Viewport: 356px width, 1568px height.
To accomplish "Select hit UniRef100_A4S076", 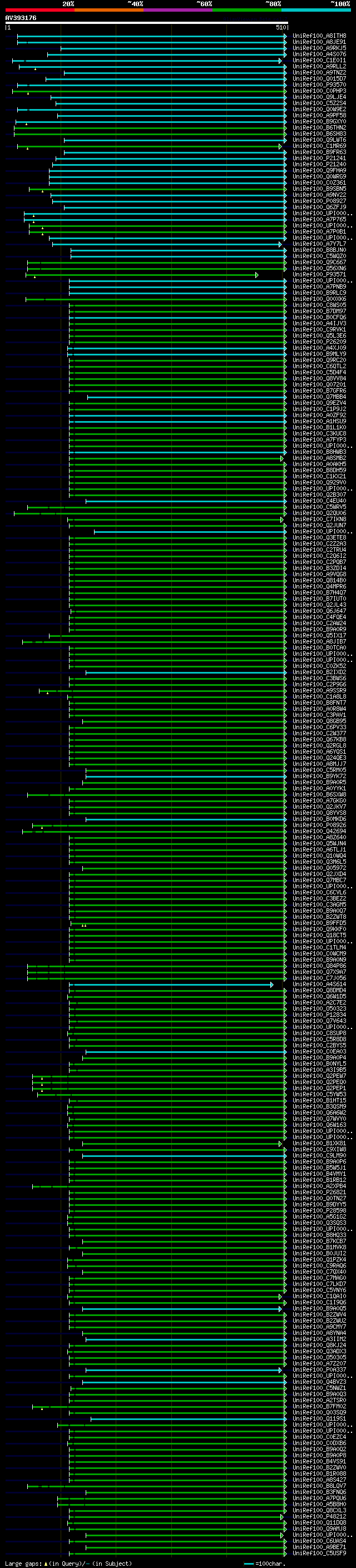I will (319, 54).
